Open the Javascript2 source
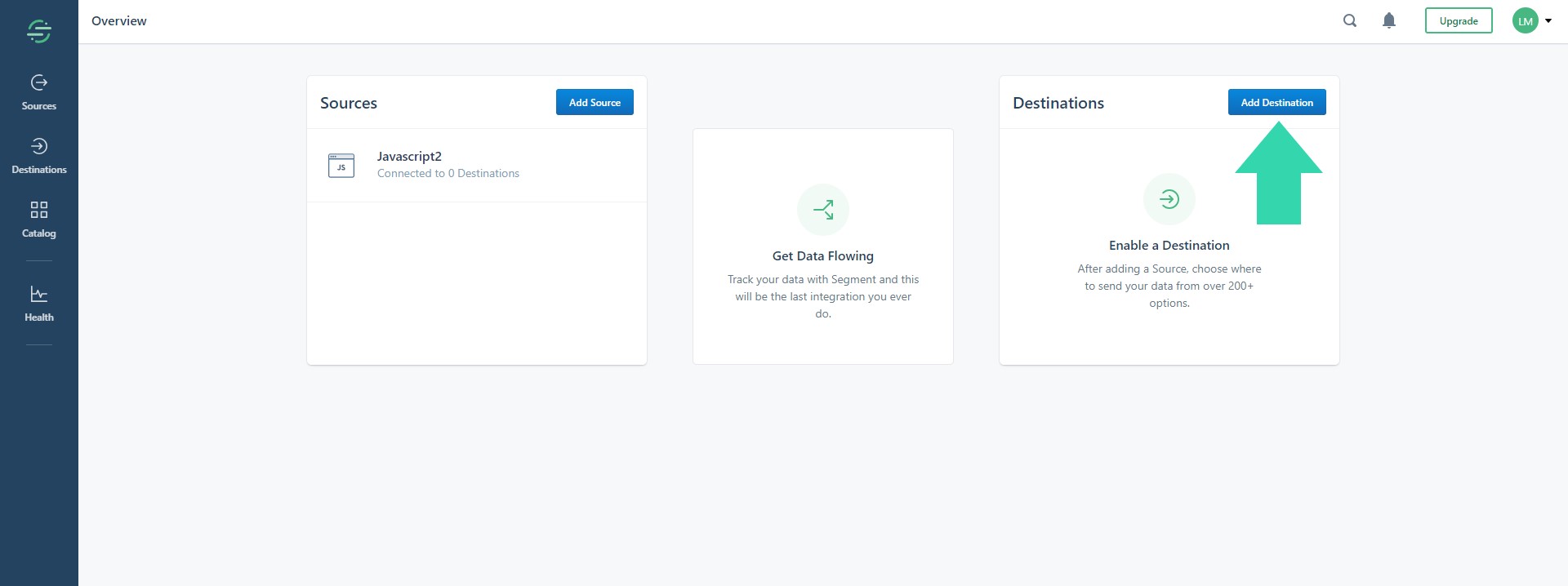This screenshot has width=1568, height=586. [409, 157]
